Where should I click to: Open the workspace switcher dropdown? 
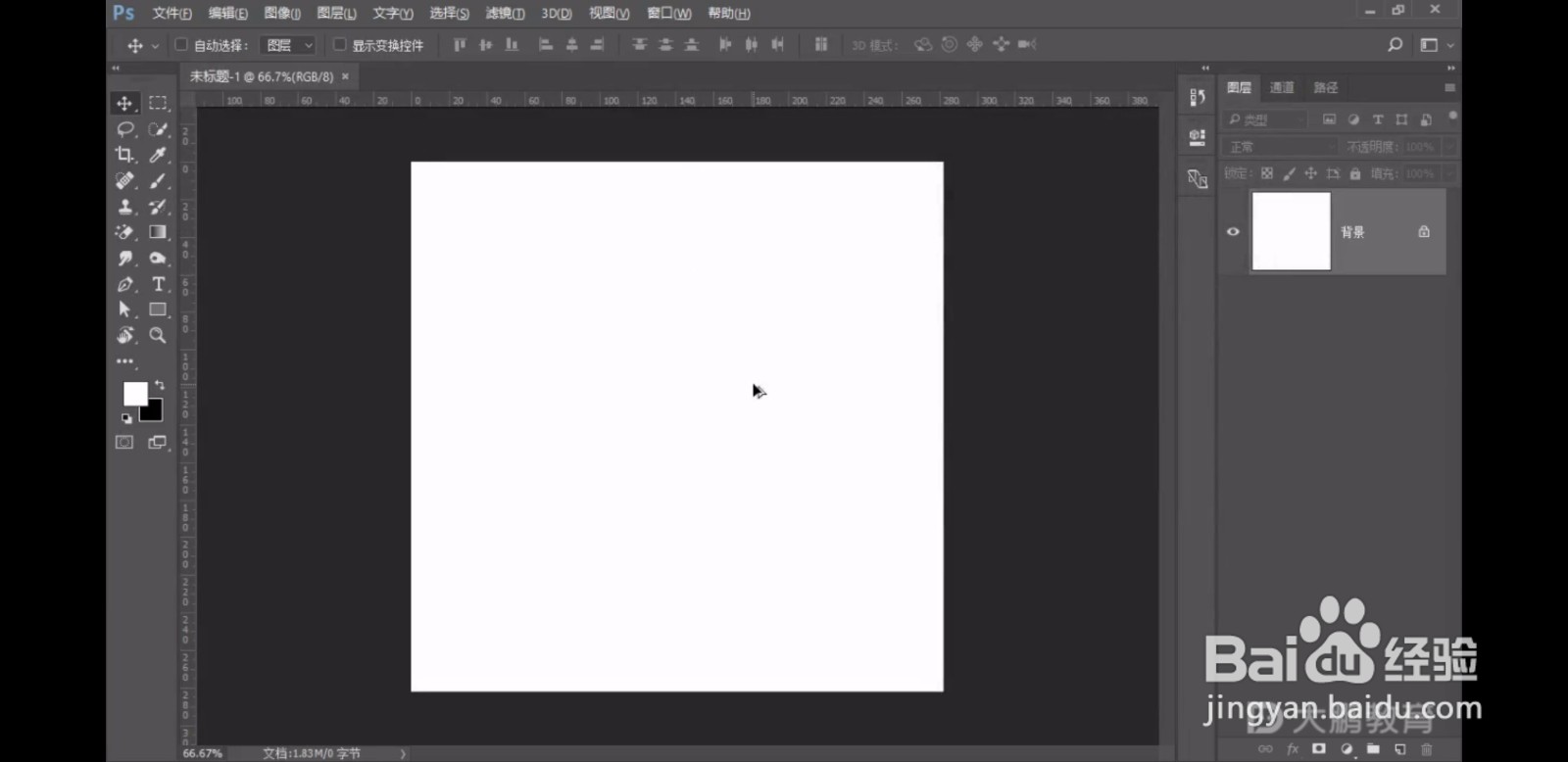coord(1436,45)
